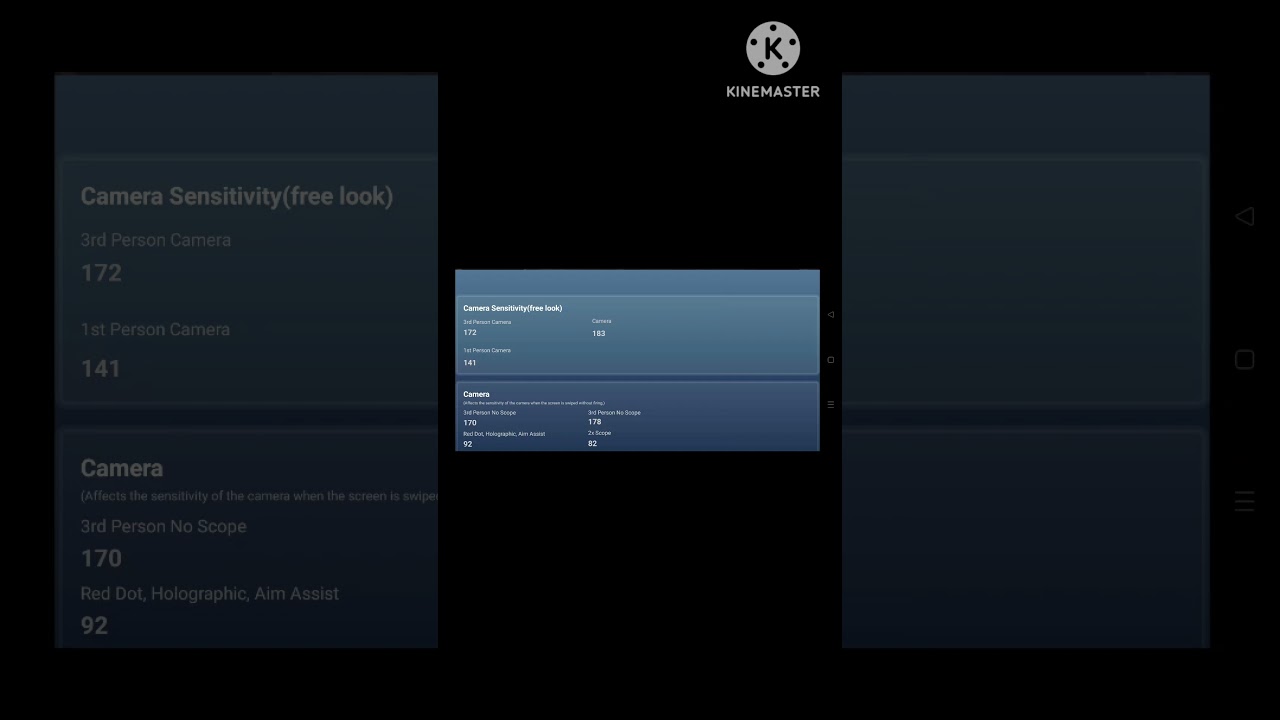Select 3rd Person No Scope value 170 in small center screen
1280x720 pixels.
point(470,423)
